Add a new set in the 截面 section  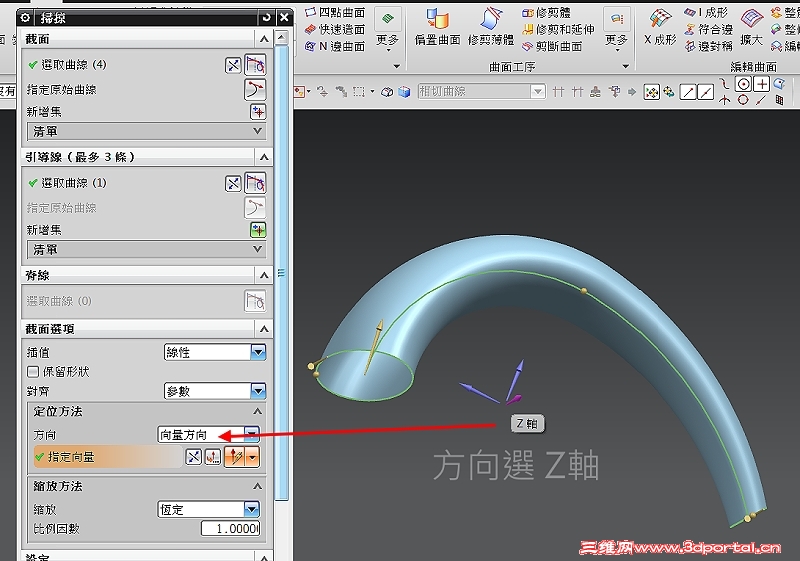coord(258,112)
